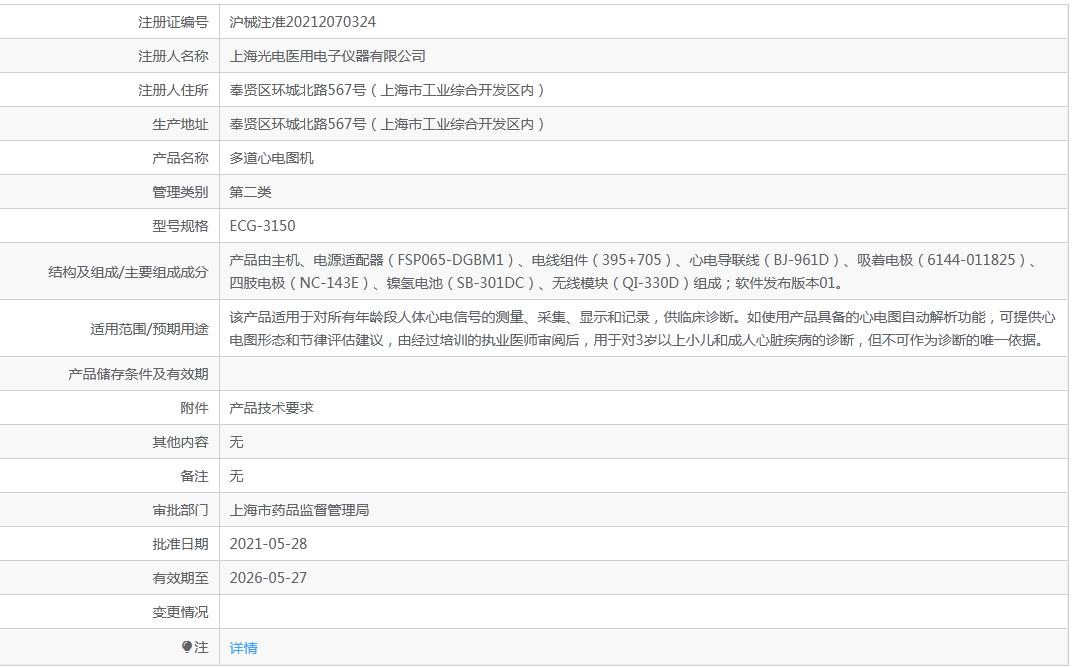This screenshot has width=1073, height=667.
Task: Select management category 第二类
Action: (x=250, y=192)
